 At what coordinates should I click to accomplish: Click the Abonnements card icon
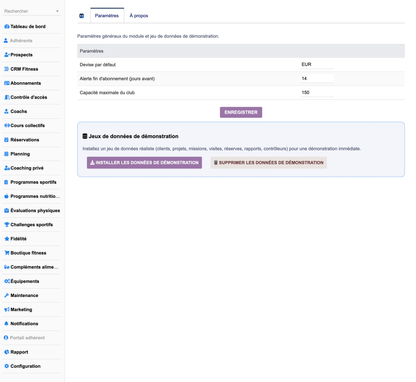pyautogui.click(x=6, y=83)
